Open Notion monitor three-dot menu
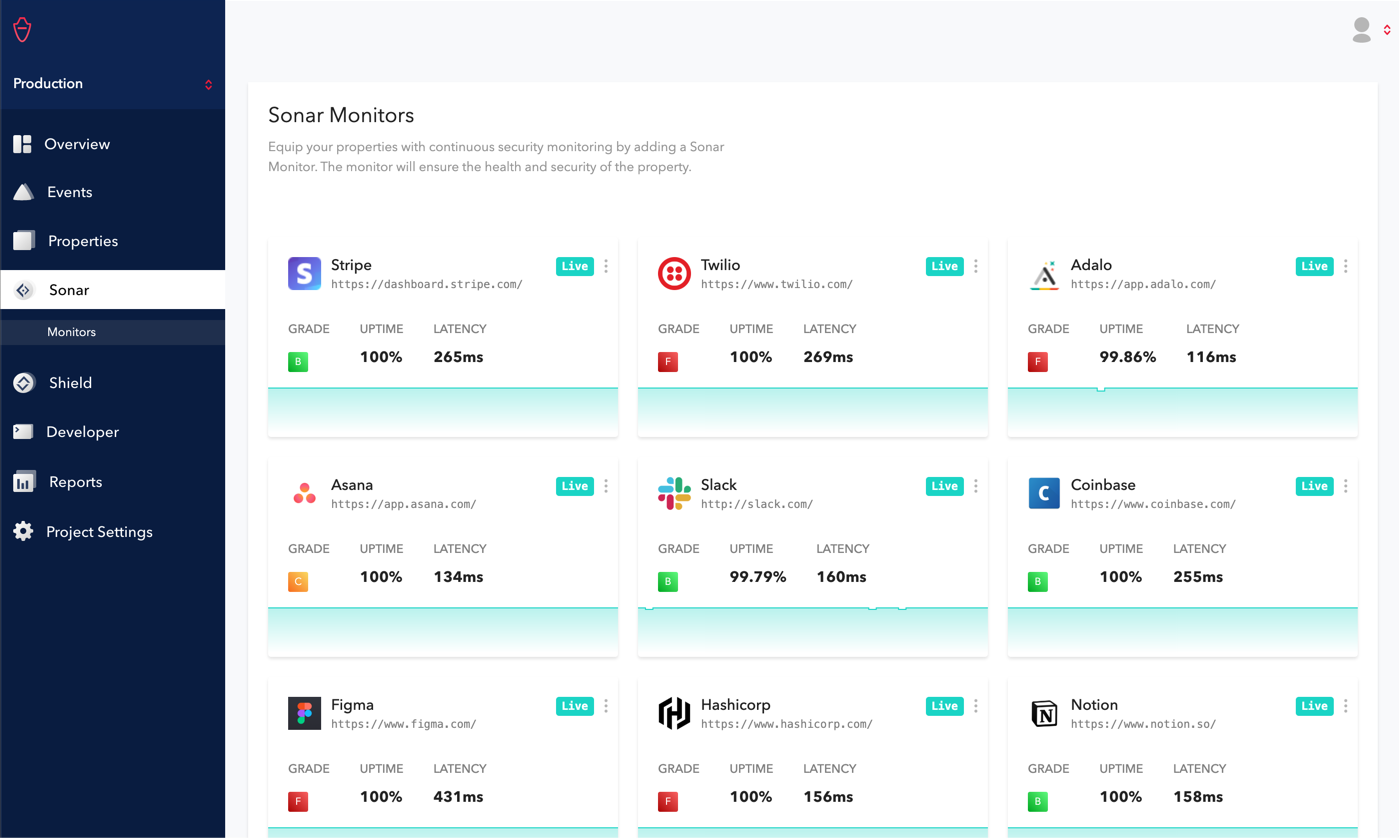 [x=1346, y=706]
